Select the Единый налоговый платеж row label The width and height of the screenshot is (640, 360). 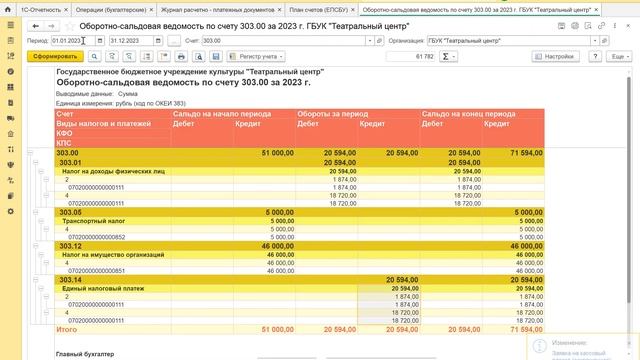103,288
